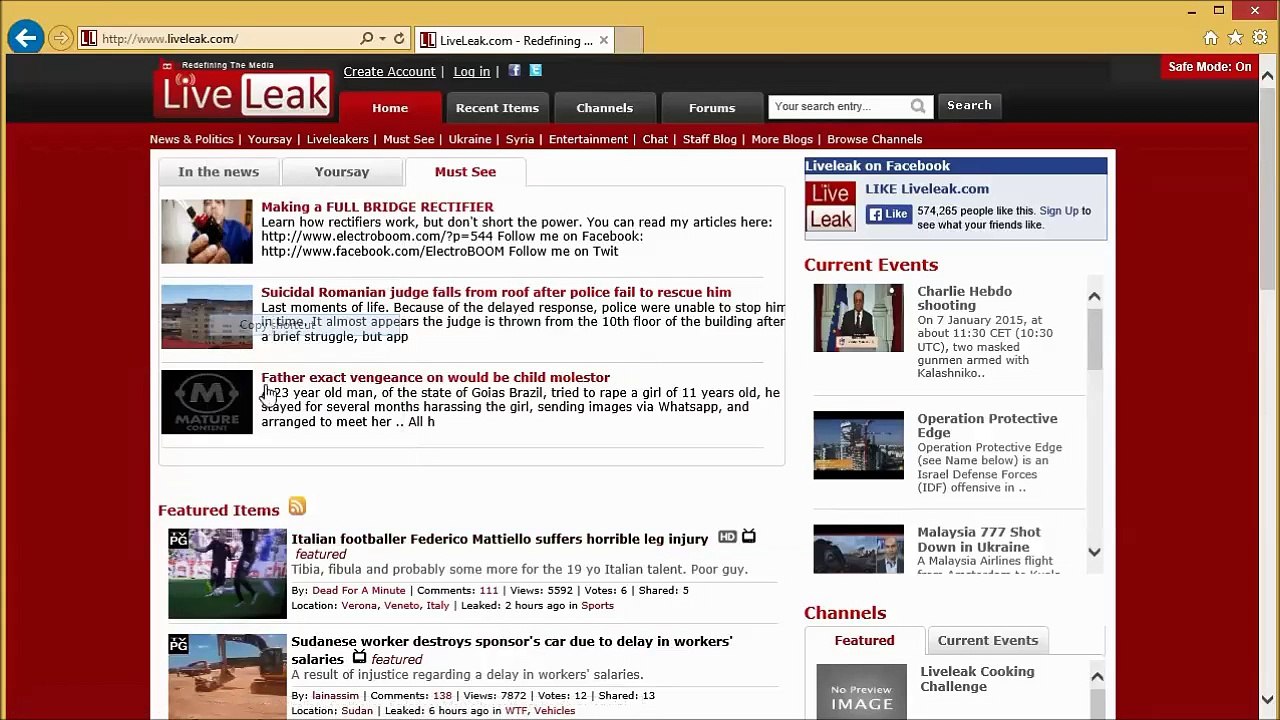Click the HD icon on Mattiello item
The image size is (1280, 720).
[x=727, y=537]
